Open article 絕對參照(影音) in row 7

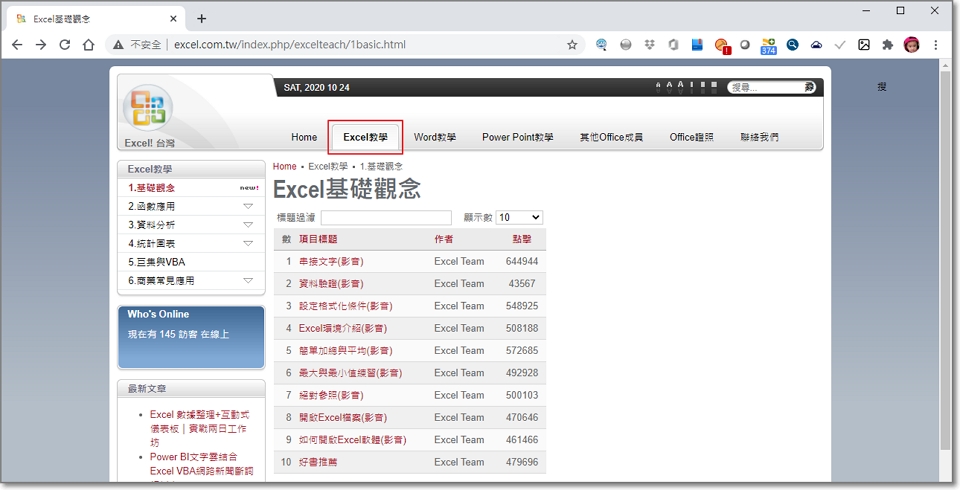pyautogui.click(x=331, y=396)
